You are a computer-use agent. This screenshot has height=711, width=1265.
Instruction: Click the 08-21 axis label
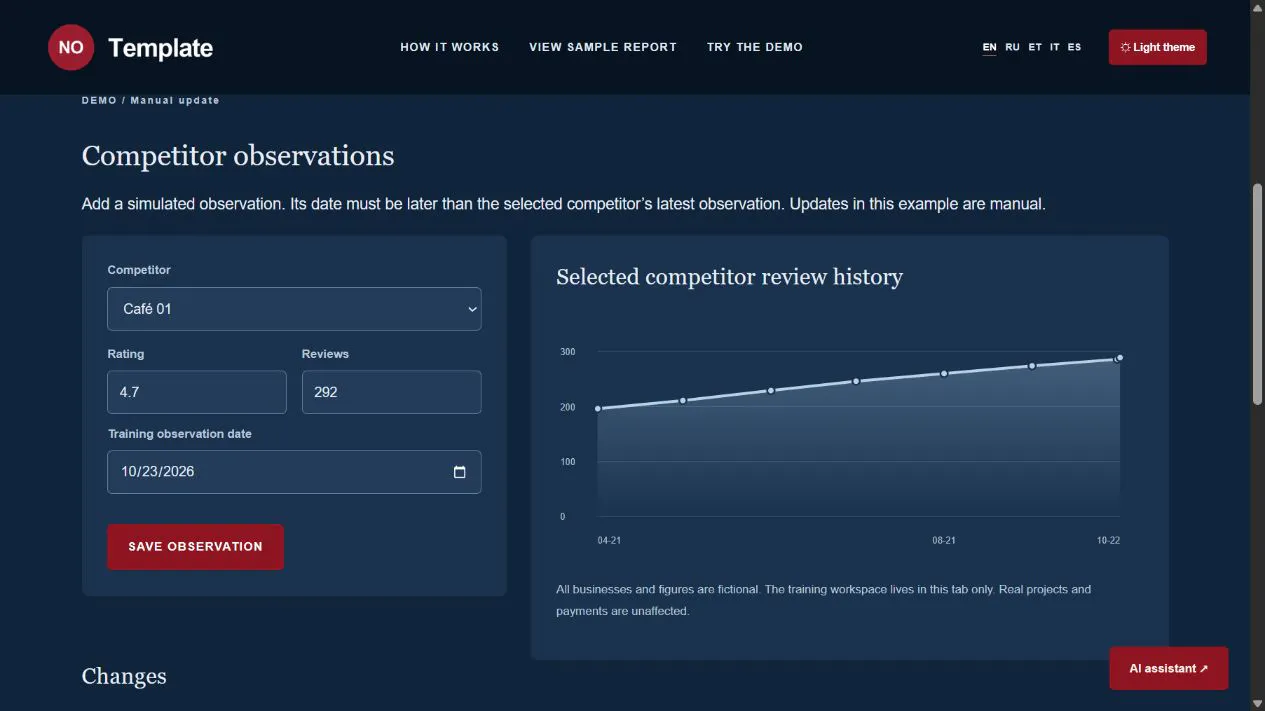944,540
